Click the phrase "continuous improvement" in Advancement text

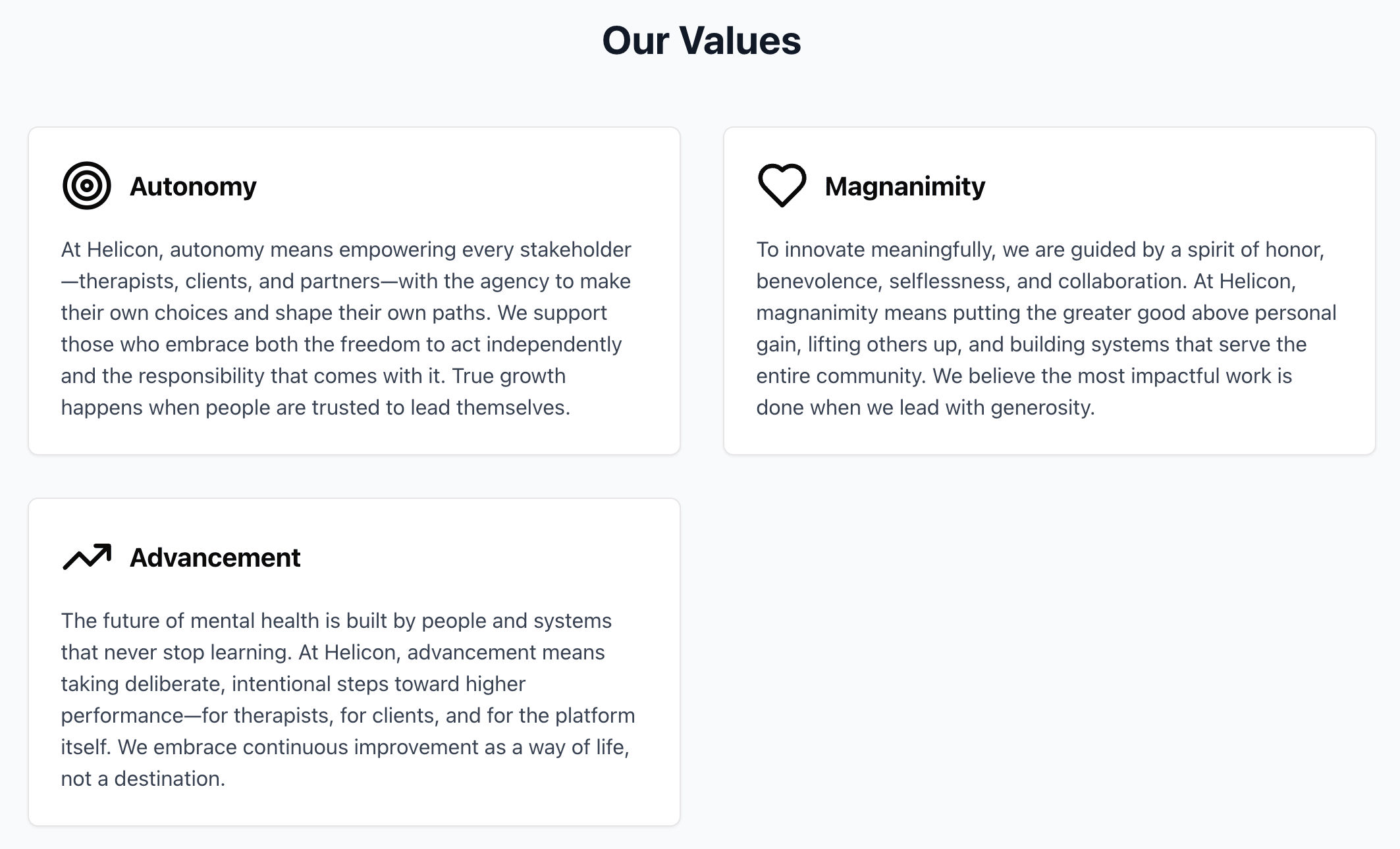(362, 747)
